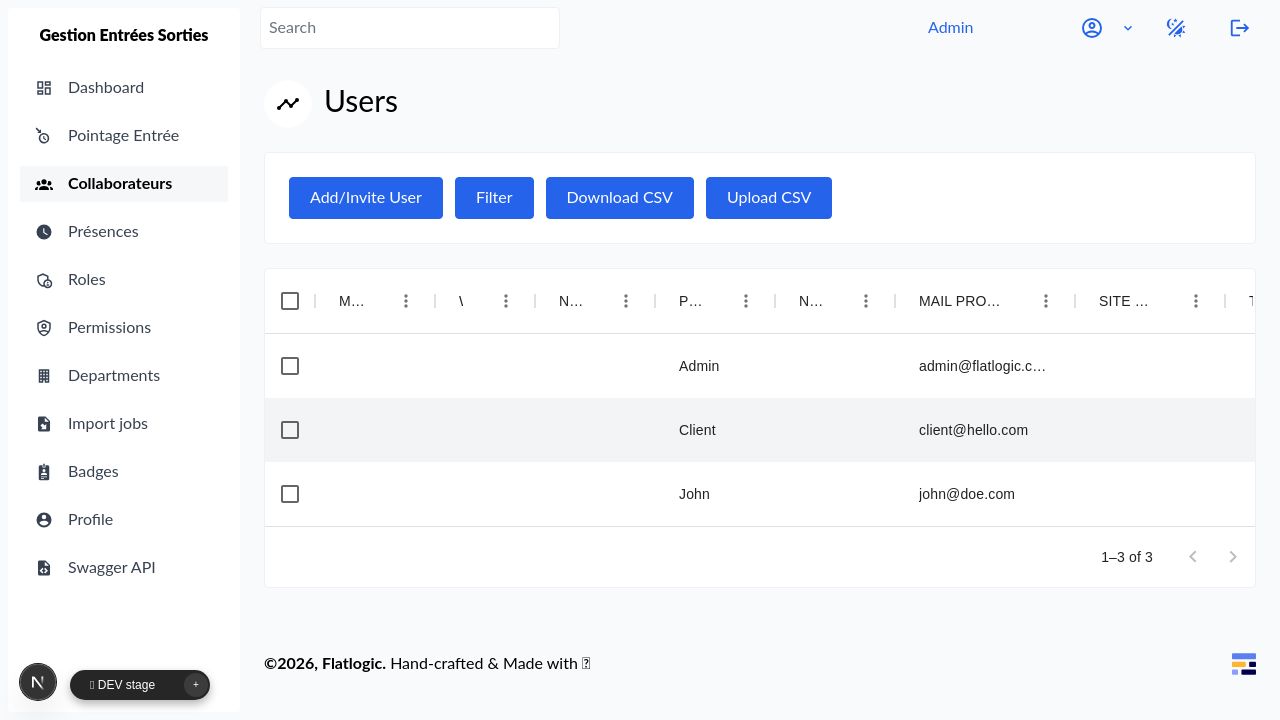
Task: Open the Badges page icon in sidebar
Action: click(x=44, y=472)
